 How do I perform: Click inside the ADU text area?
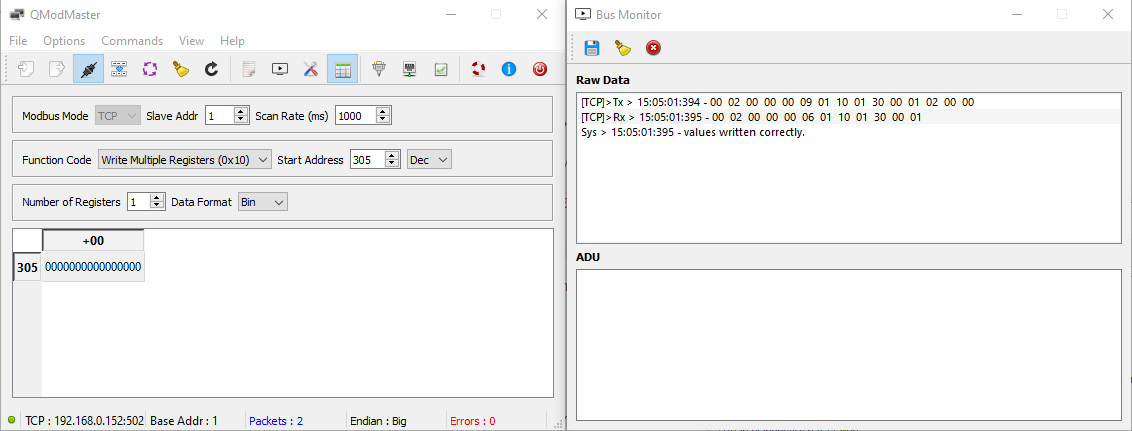(x=848, y=344)
